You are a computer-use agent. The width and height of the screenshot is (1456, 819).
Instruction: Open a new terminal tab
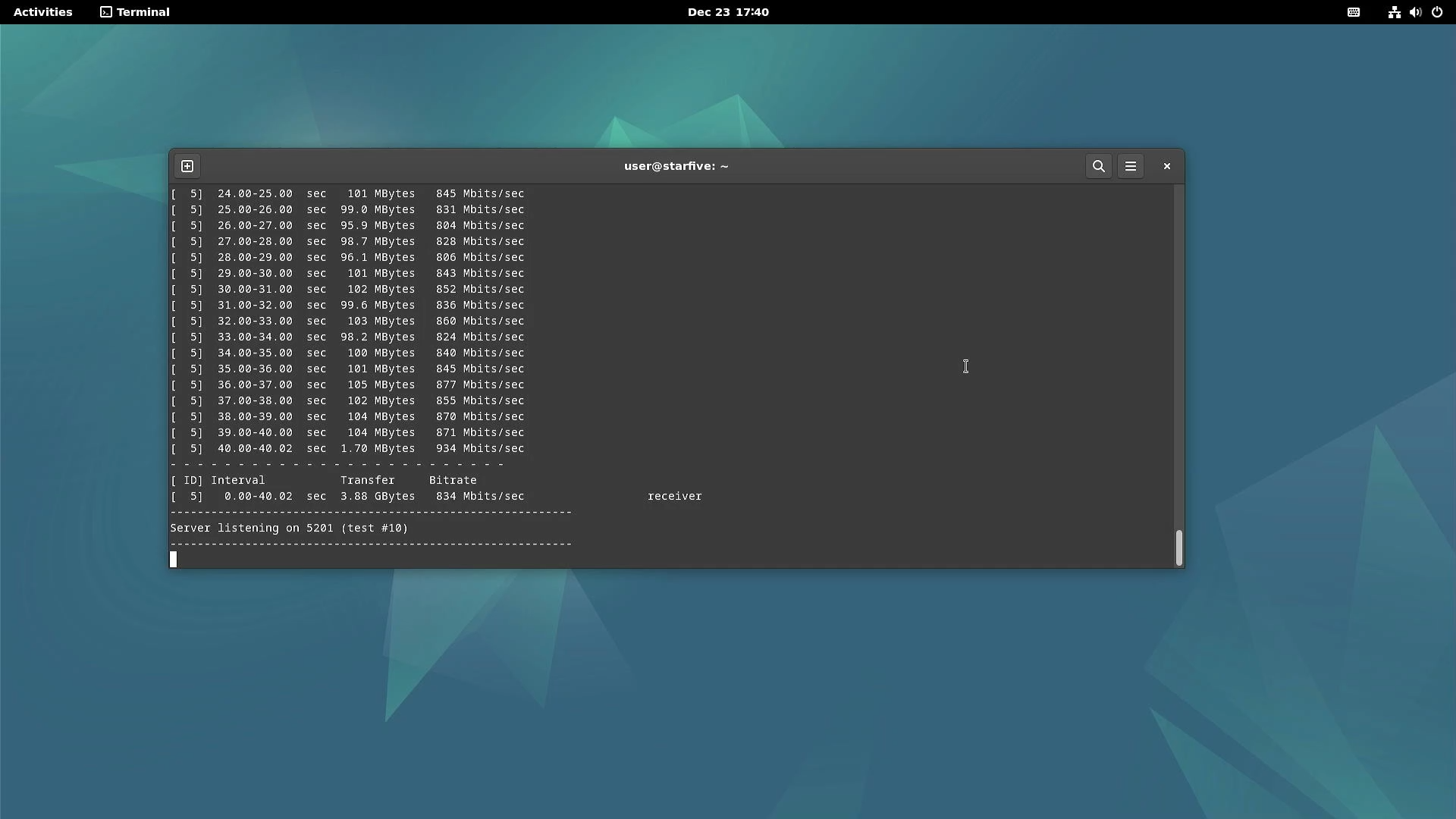point(187,166)
